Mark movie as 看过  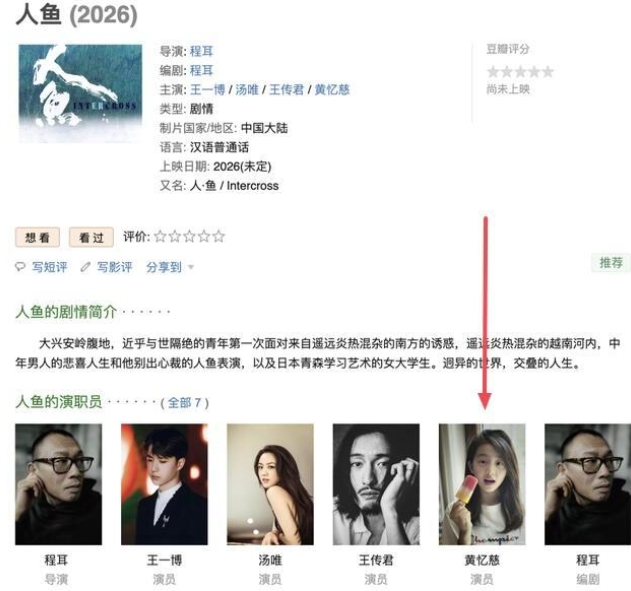pos(91,237)
